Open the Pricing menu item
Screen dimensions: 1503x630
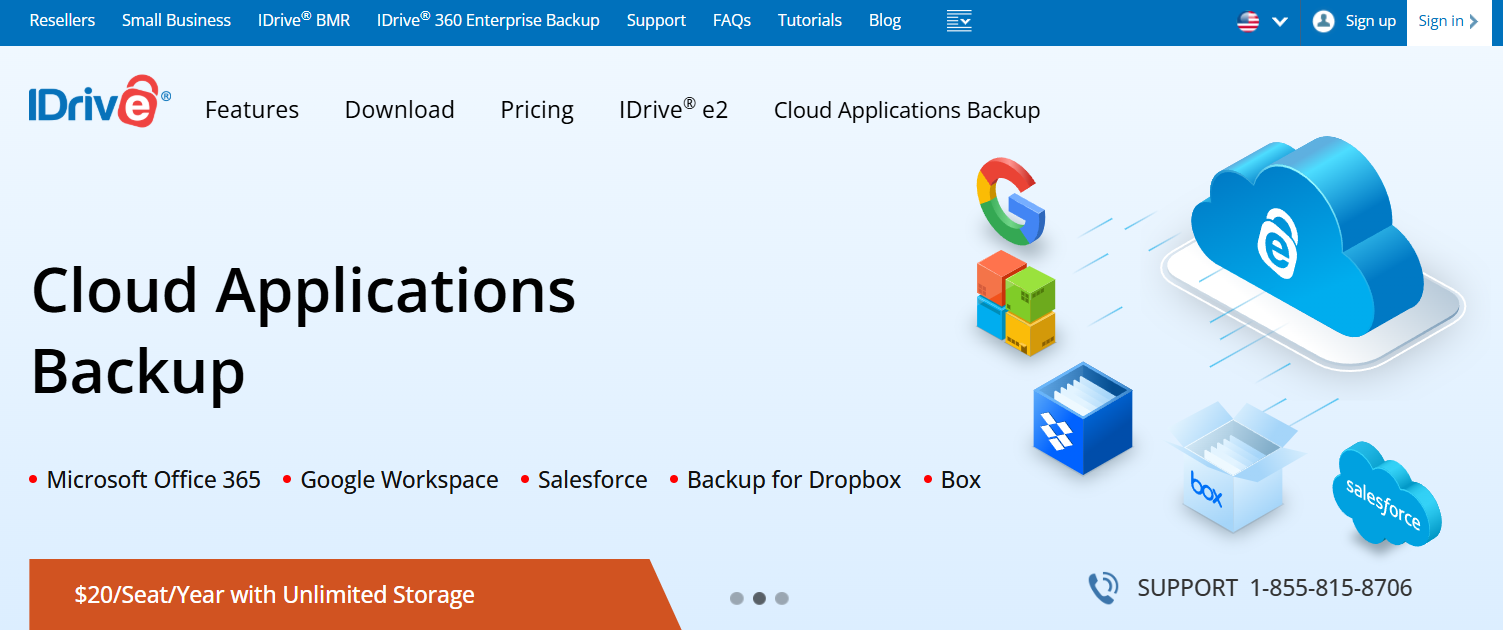point(537,110)
